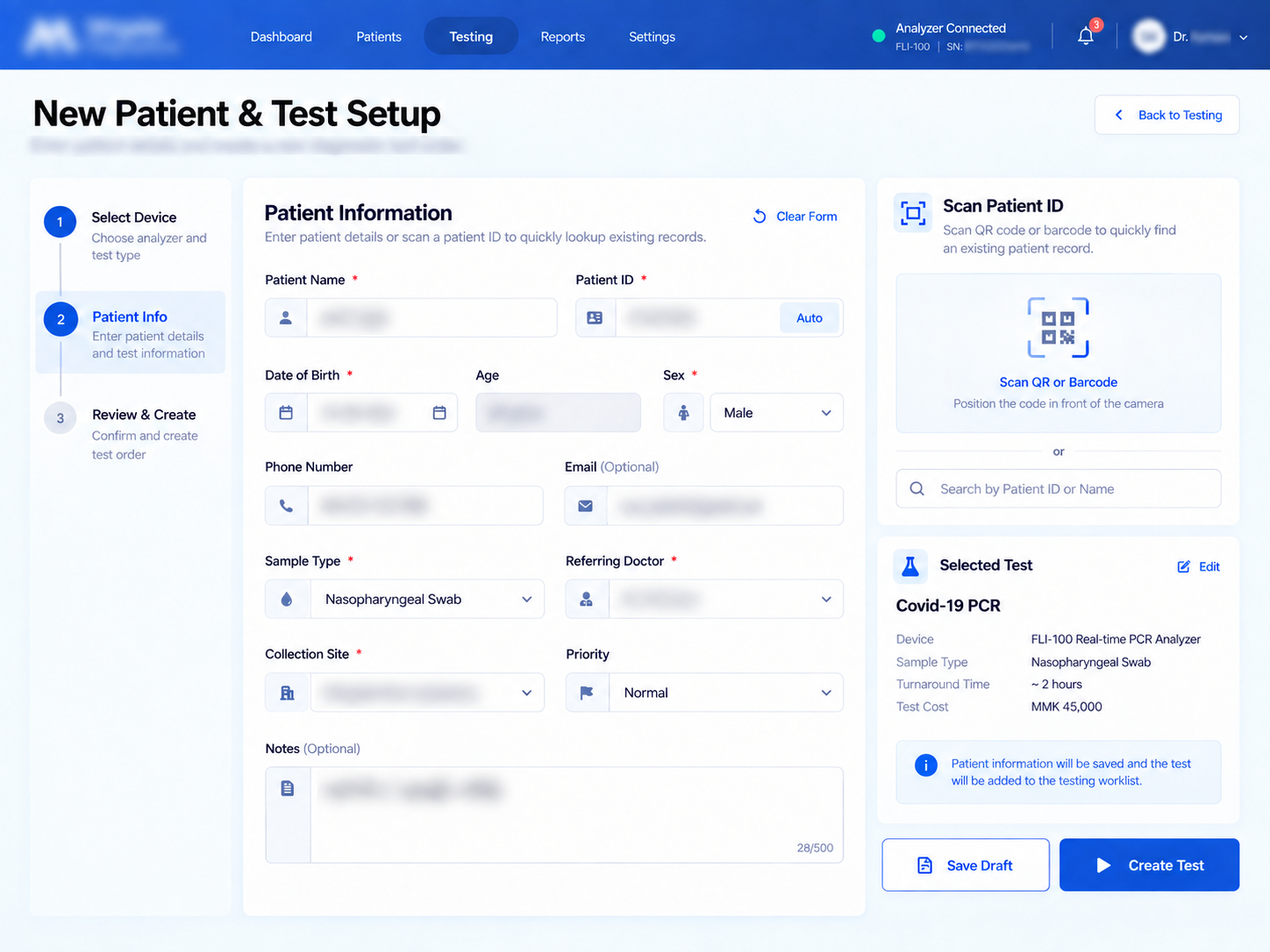Go to the Dashboard tab
Image resolution: width=1270 pixels, height=952 pixels.
click(x=282, y=37)
